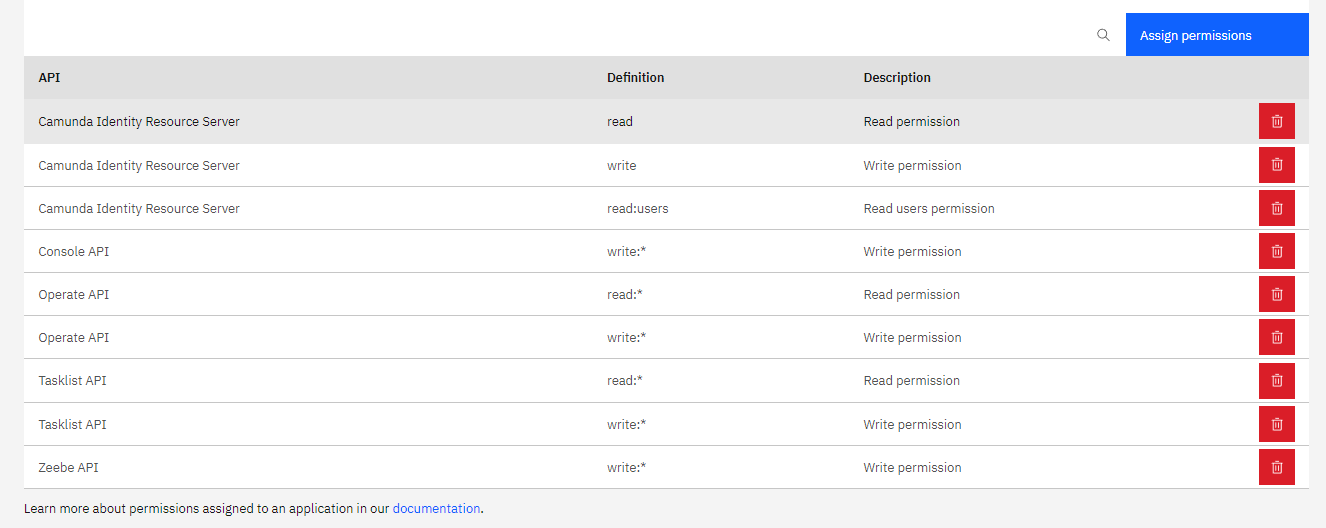Open the search magnifier icon
The width and height of the screenshot is (1326, 528).
point(1103,35)
